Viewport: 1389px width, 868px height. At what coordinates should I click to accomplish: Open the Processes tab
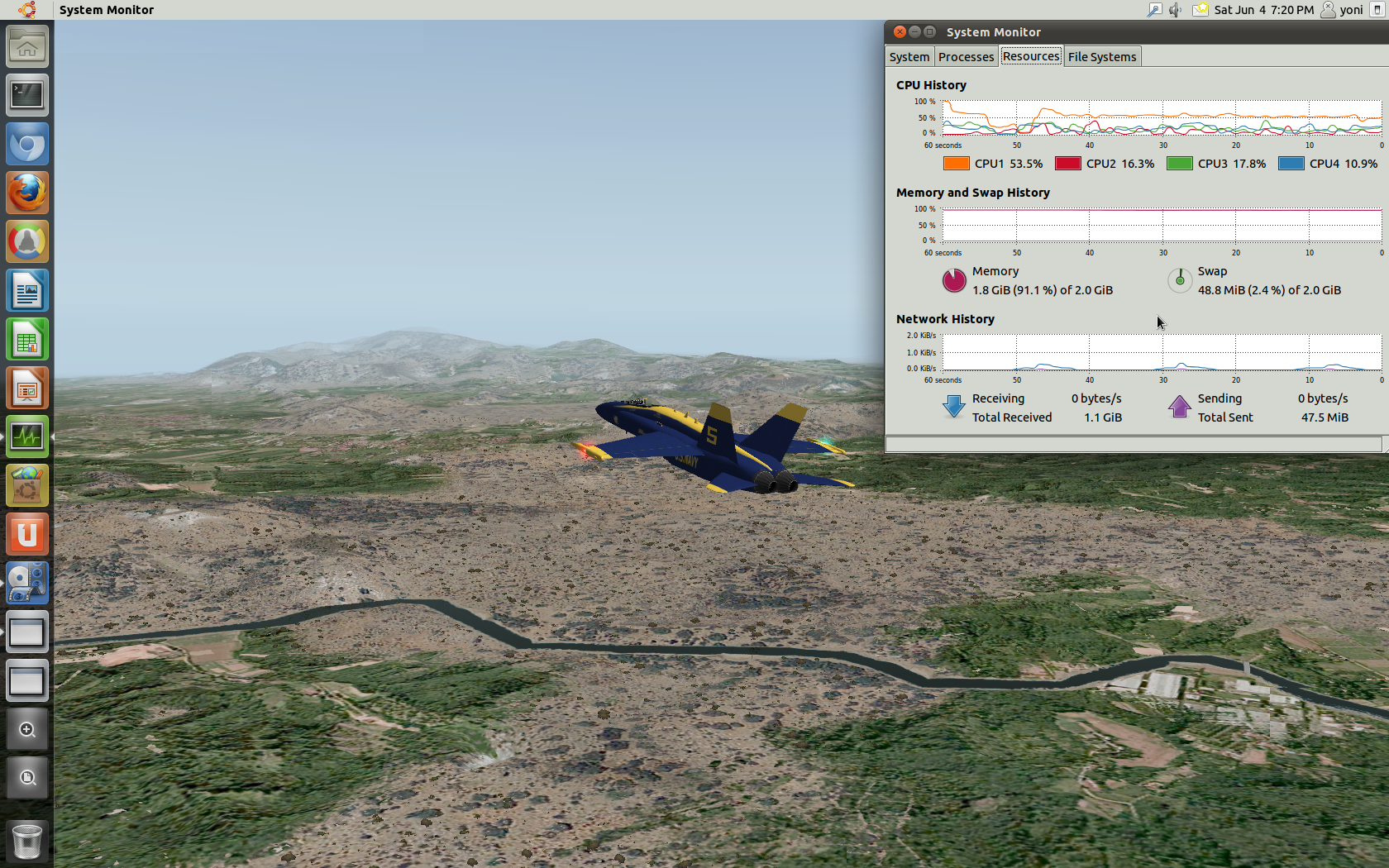[966, 57]
